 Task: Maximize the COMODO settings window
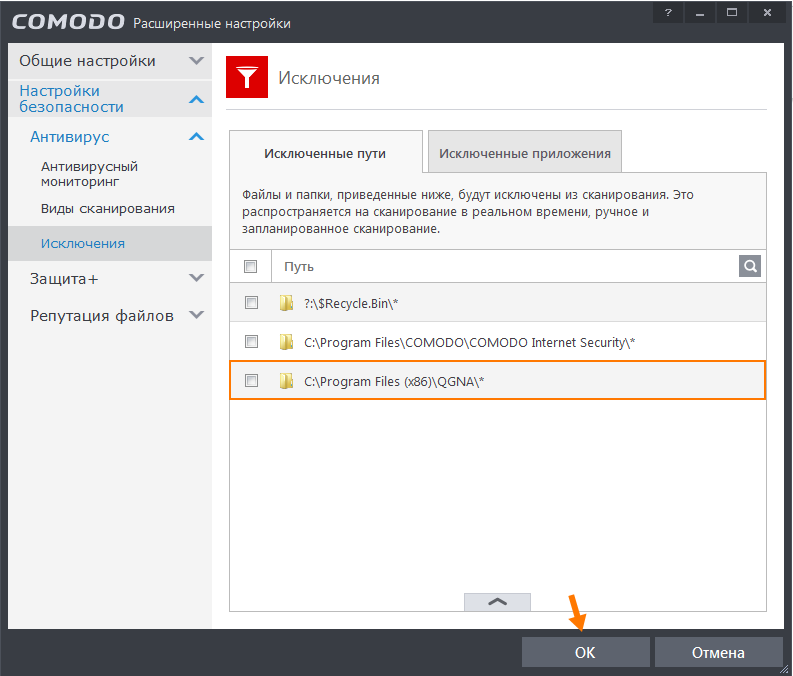pos(732,13)
